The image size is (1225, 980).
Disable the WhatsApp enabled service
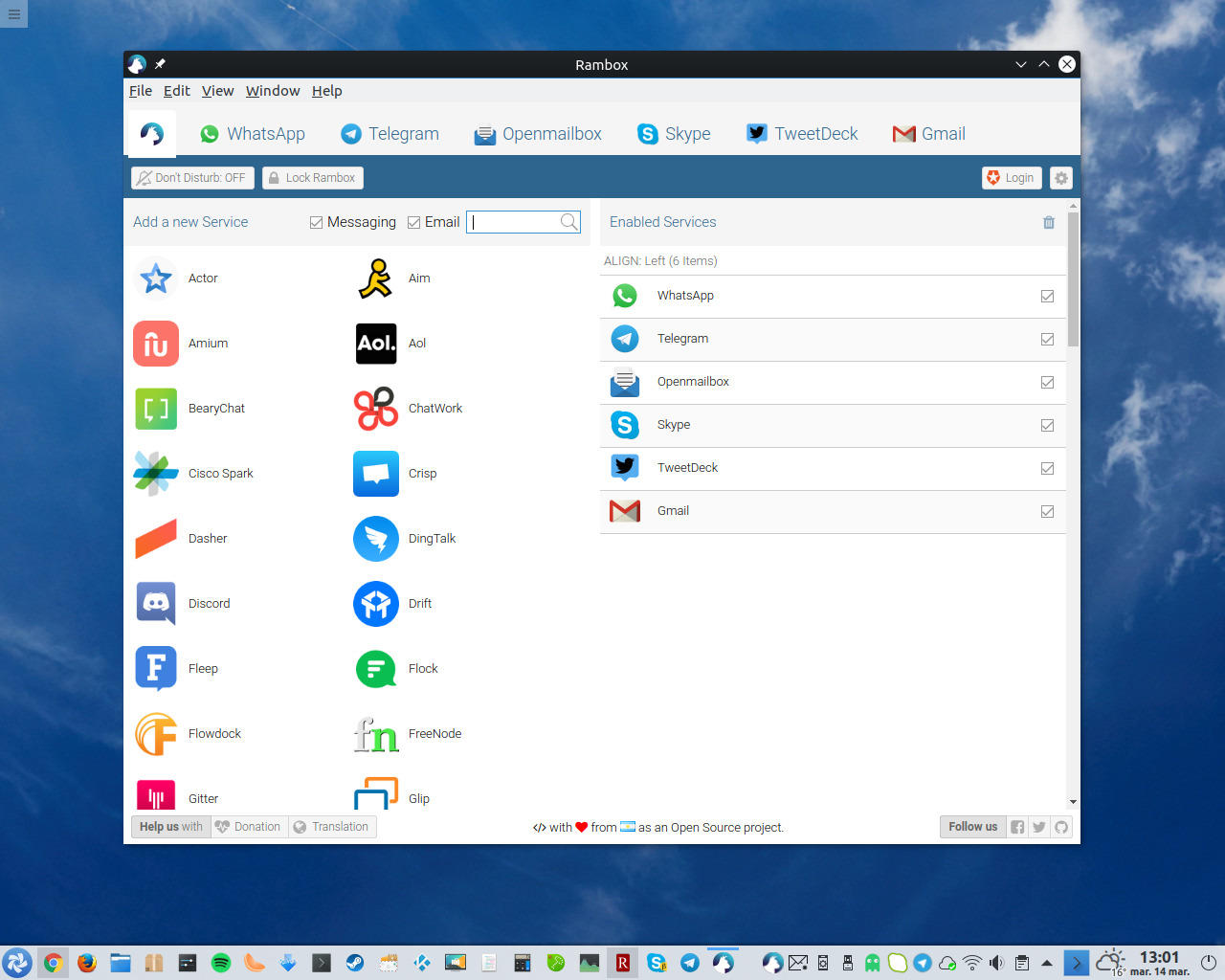(x=1047, y=296)
